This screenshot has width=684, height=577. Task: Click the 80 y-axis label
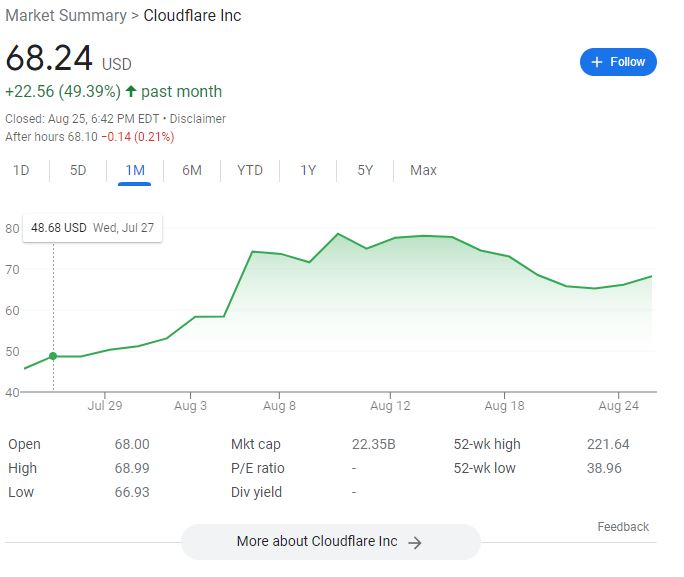click(12, 229)
